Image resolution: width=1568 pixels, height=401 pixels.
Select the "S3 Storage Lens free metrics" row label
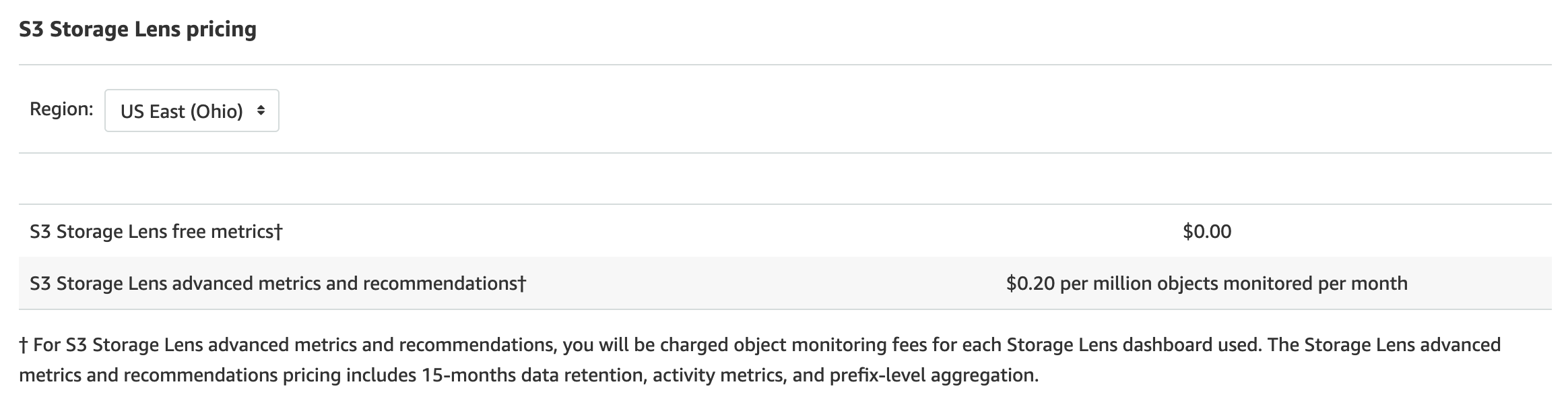(x=152, y=232)
